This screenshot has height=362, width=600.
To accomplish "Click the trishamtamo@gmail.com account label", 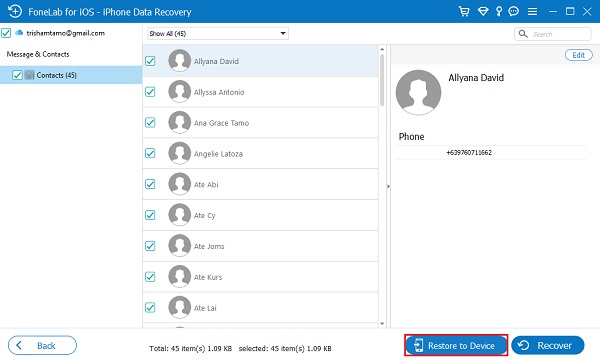I will click(x=65, y=33).
